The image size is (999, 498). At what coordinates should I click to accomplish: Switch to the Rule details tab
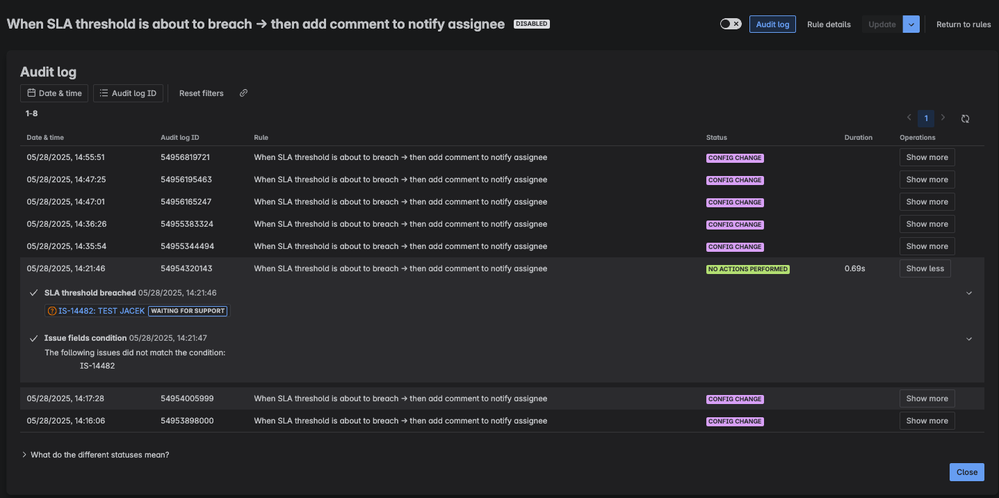tap(829, 24)
